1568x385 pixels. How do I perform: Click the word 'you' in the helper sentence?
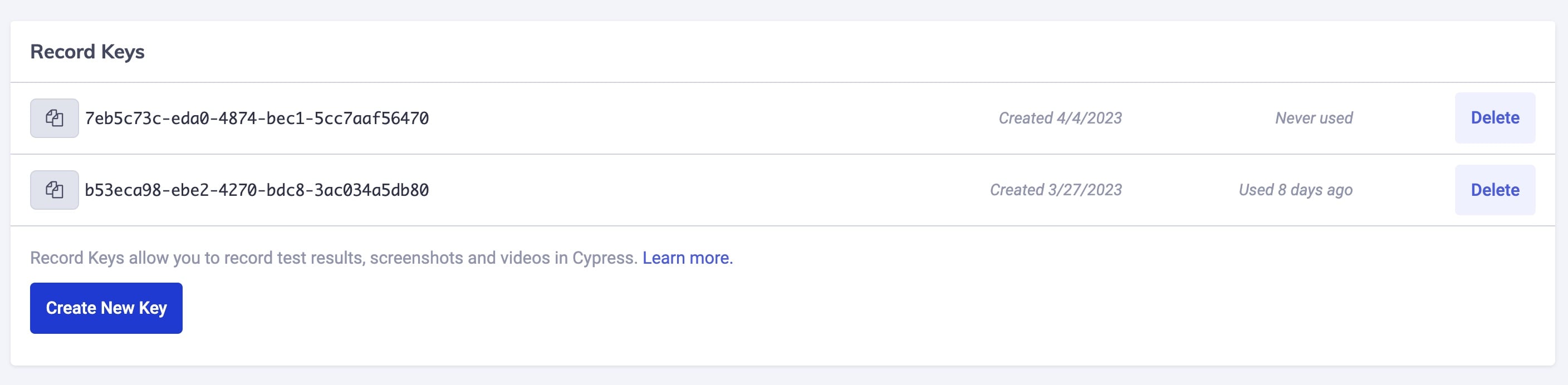pyautogui.click(x=187, y=258)
